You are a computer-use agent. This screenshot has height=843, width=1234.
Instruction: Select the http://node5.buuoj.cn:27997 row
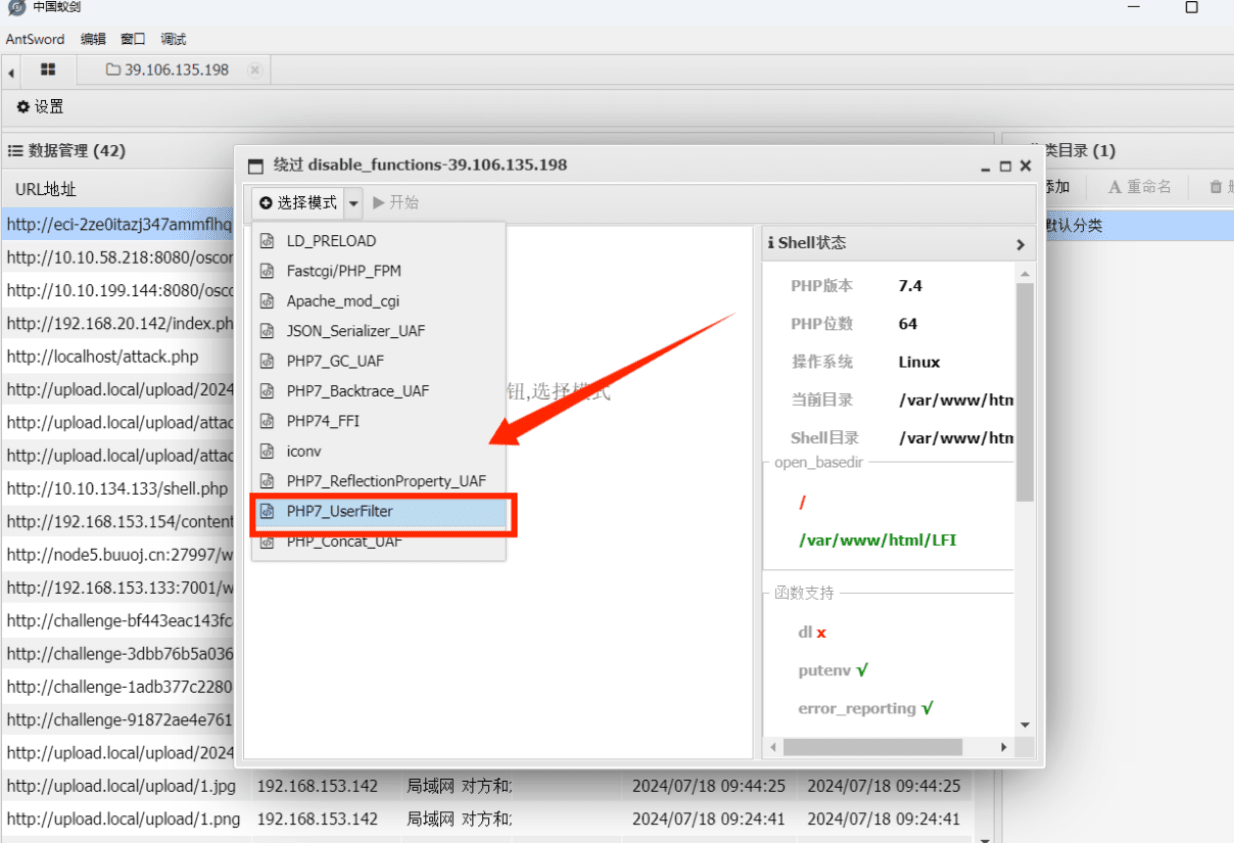118,555
